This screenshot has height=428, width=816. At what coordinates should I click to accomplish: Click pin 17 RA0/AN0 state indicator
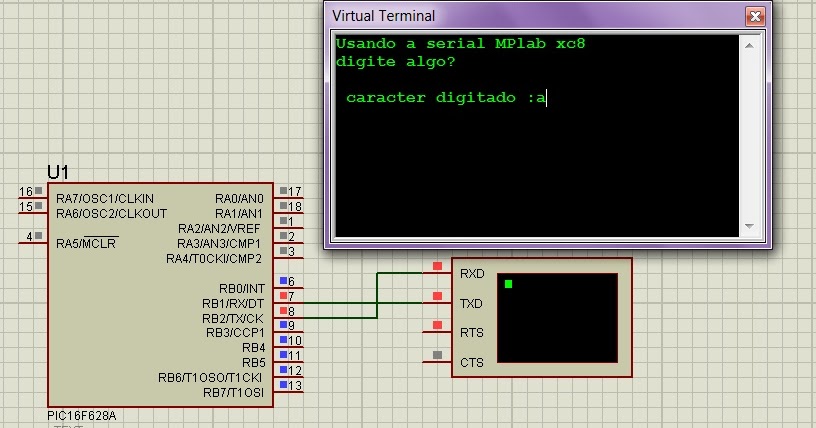284,191
